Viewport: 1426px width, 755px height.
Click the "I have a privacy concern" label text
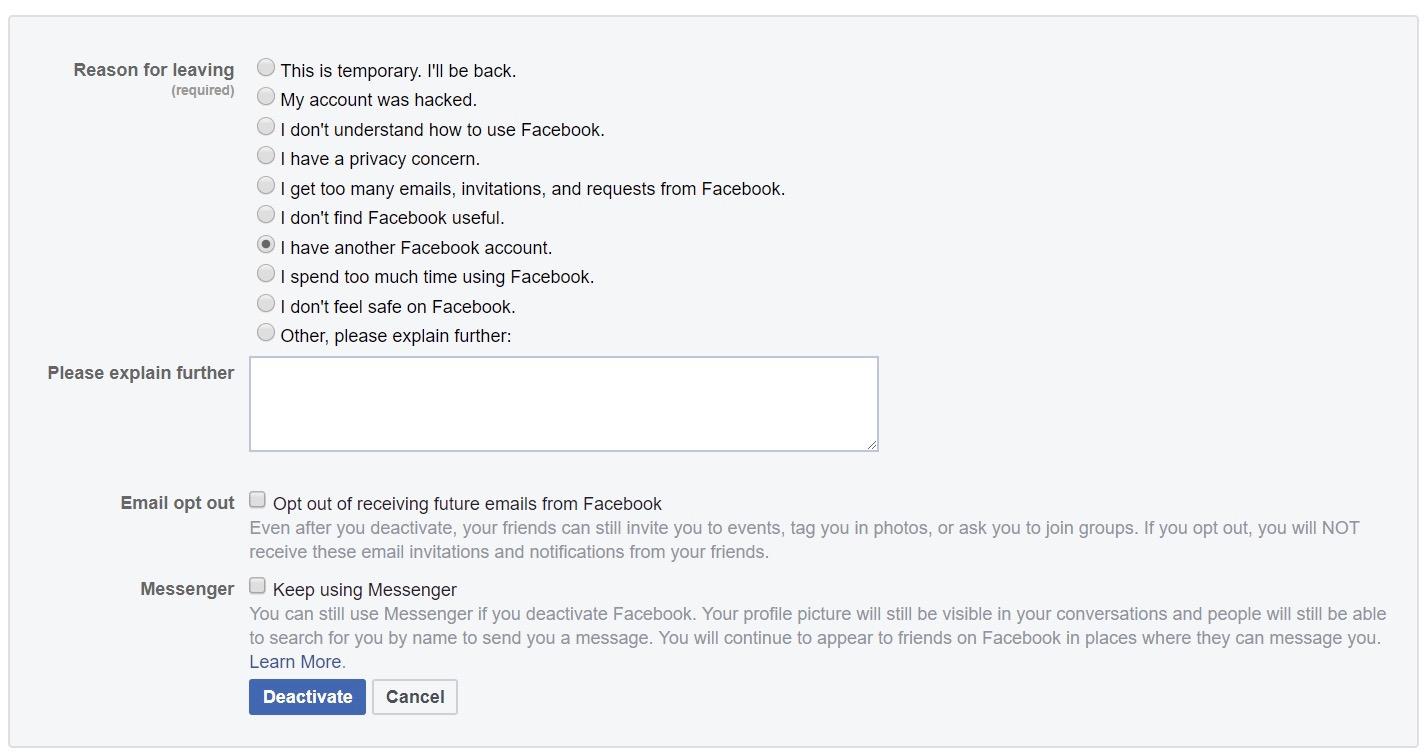pyautogui.click(x=380, y=159)
